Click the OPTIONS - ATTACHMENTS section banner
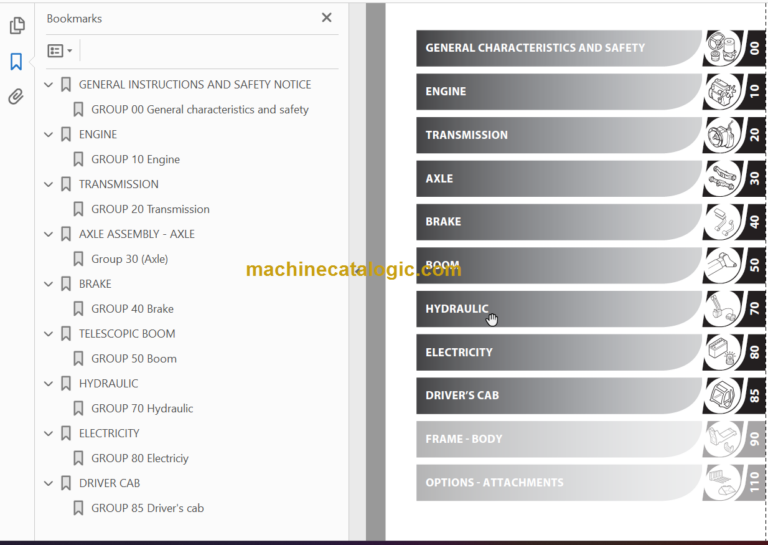This screenshot has height=545, width=768. (x=559, y=482)
